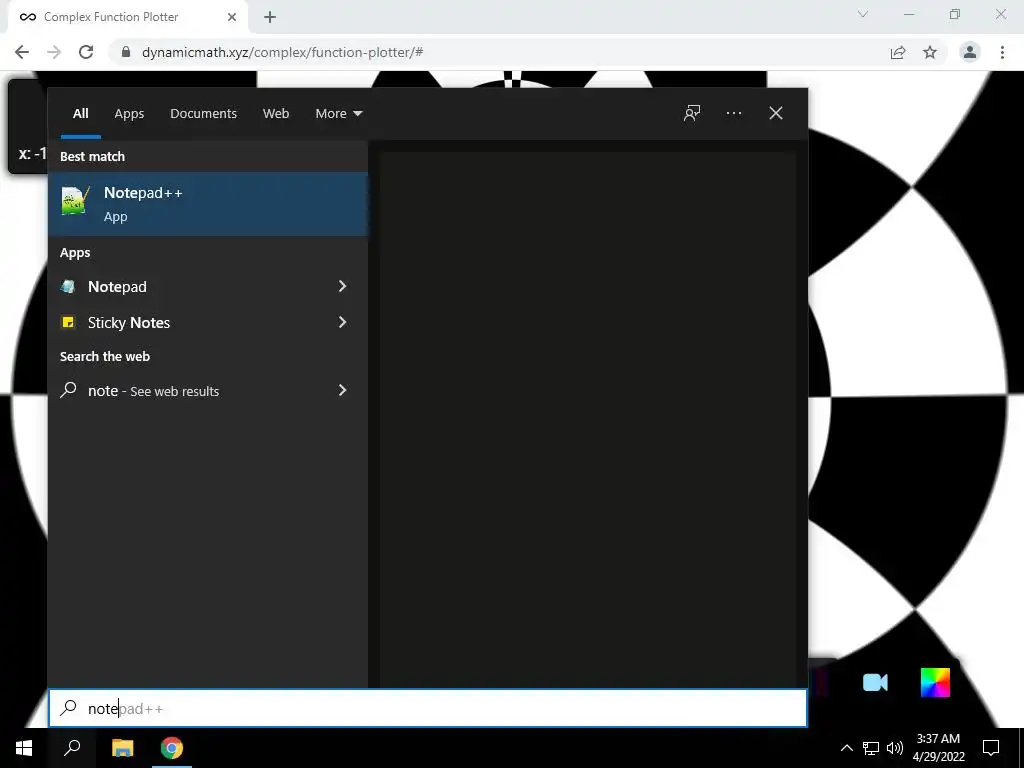Switch to the Web search tab
Screen dimensions: 1024x768
tap(276, 114)
